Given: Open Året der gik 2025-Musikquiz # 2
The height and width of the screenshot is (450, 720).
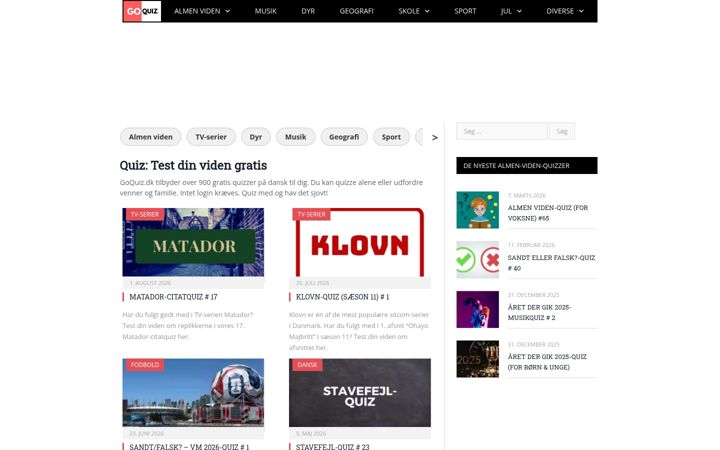Looking at the screenshot, I should 540,312.
